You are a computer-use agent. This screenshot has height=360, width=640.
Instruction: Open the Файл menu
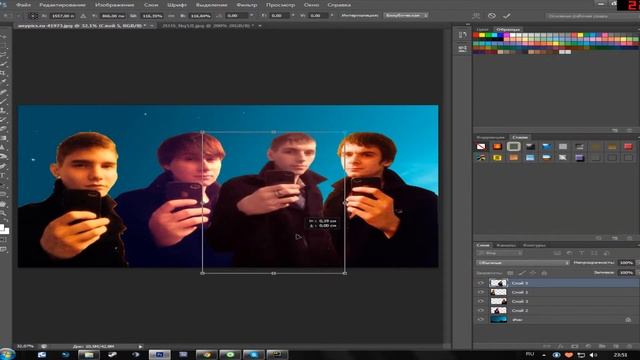tap(23, 5)
